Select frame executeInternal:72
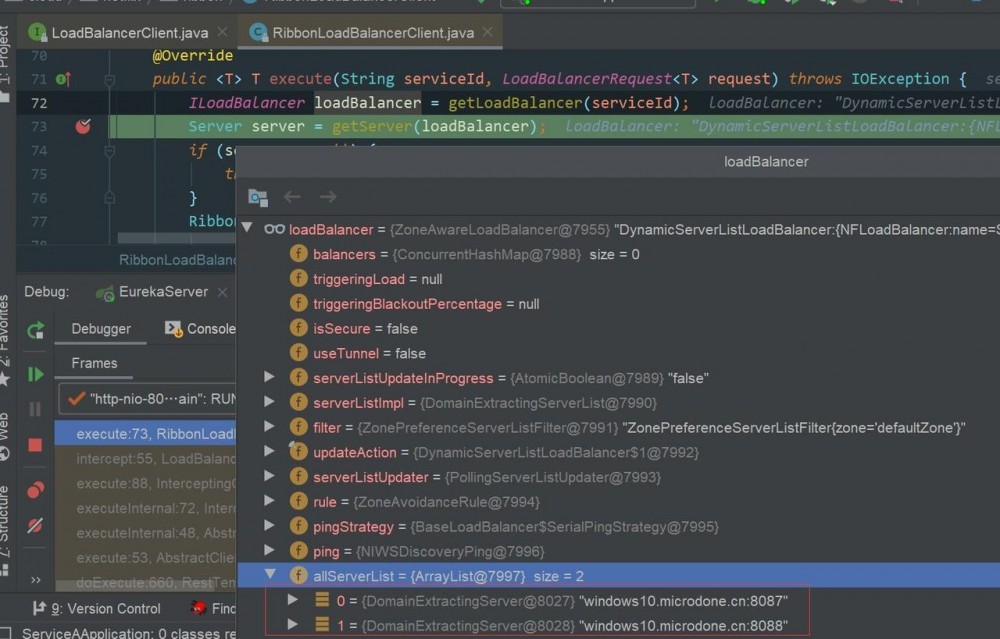 pyautogui.click(x=145, y=508)
